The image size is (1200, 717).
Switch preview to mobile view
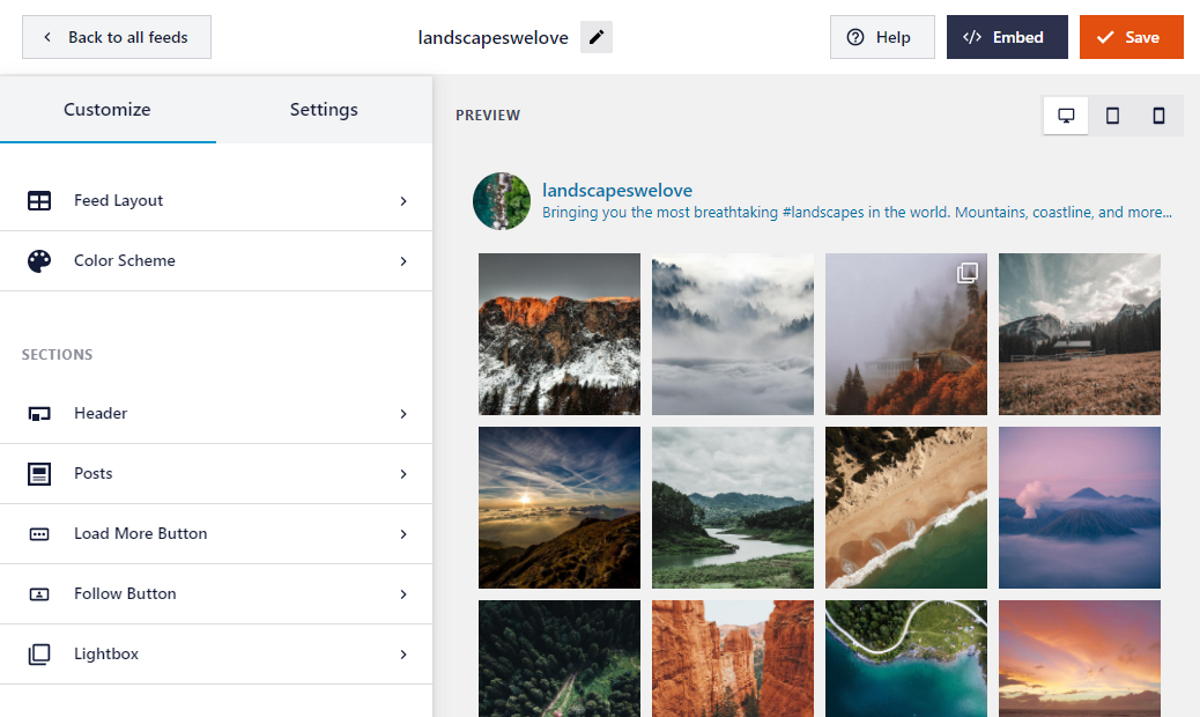[x=1159, y=116]
